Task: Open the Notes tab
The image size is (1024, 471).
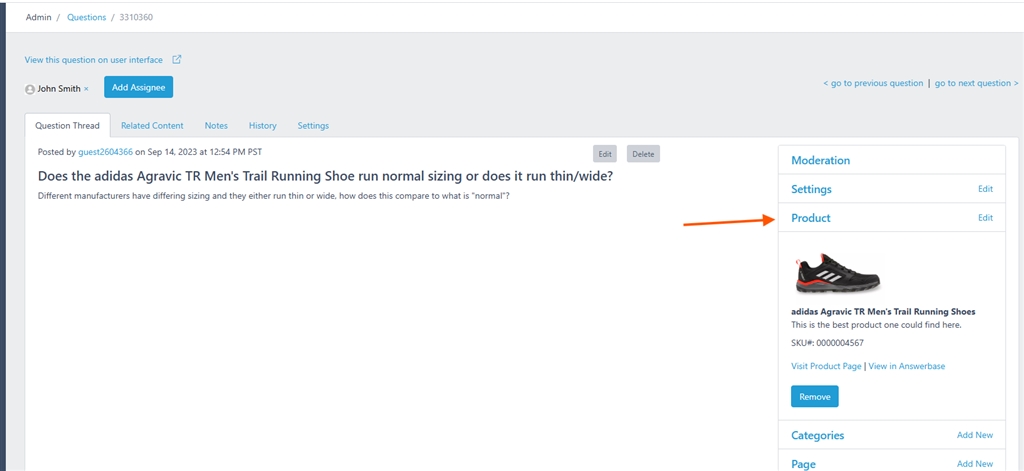Action: coord(216,125)
